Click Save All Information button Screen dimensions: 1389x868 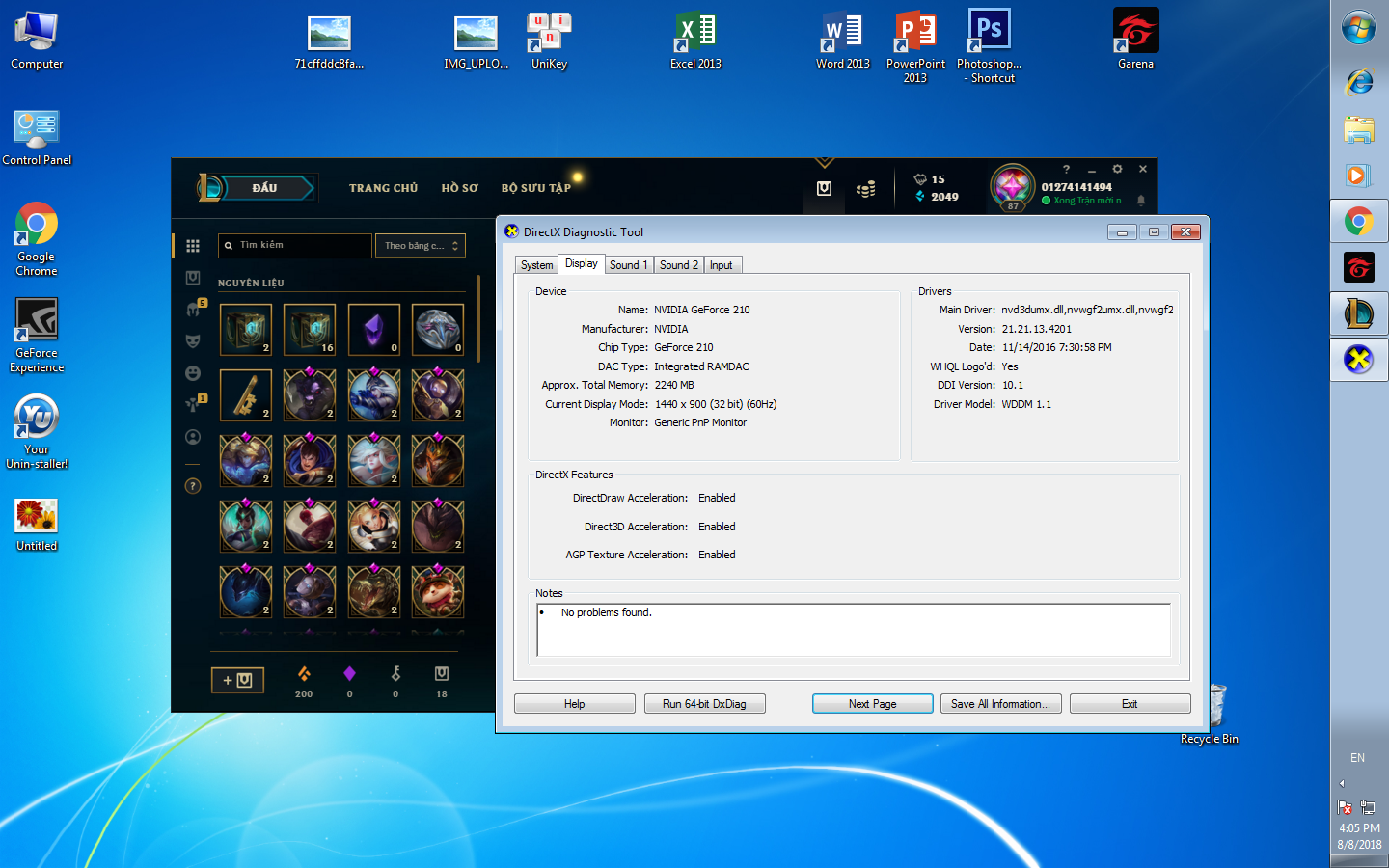pos(1000,704)
